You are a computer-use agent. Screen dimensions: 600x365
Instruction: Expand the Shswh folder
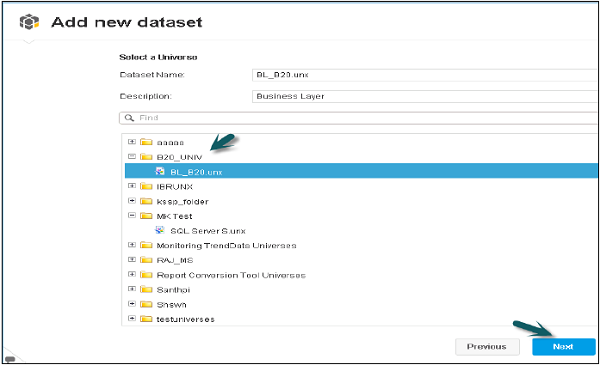coord(132,303)
